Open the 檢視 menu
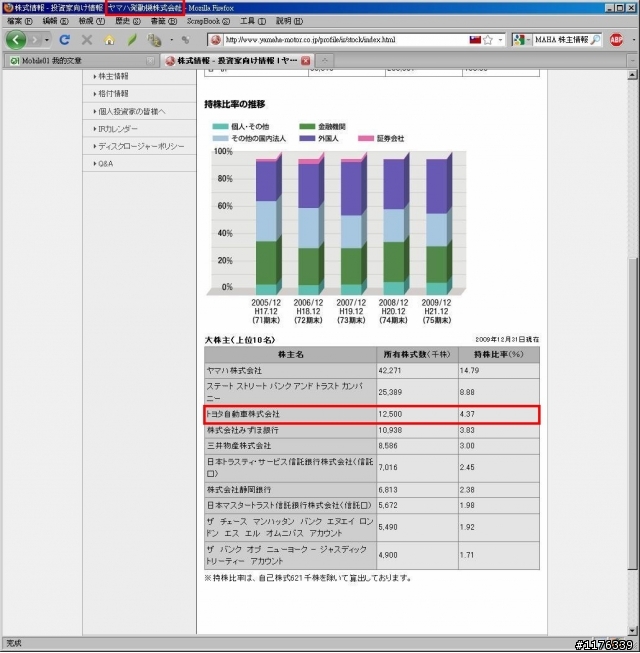The height and width of the screenshot is (653, 640). pyautogui.click(x=92, y=21)
